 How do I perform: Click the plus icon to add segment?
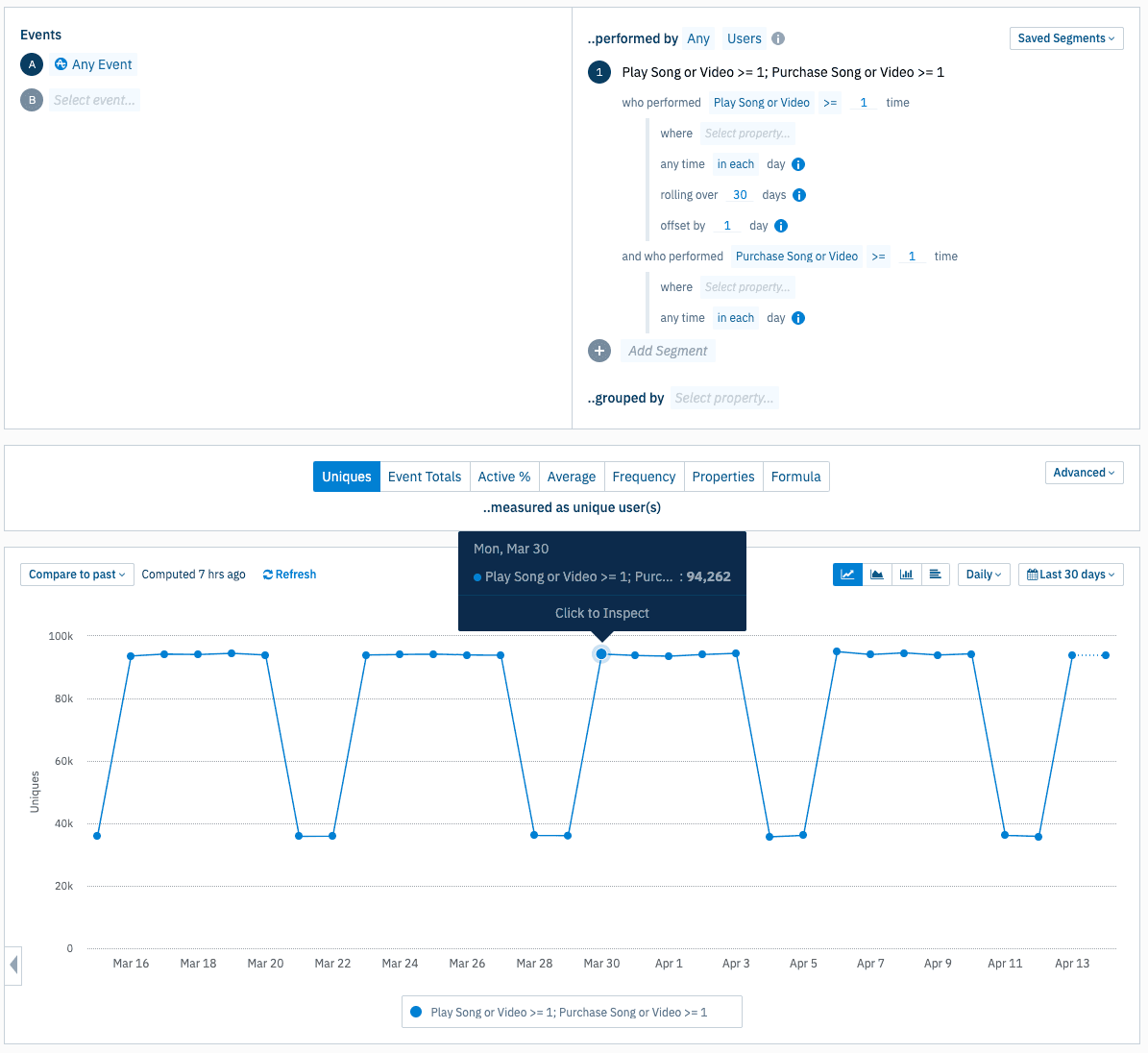[599, 351]
